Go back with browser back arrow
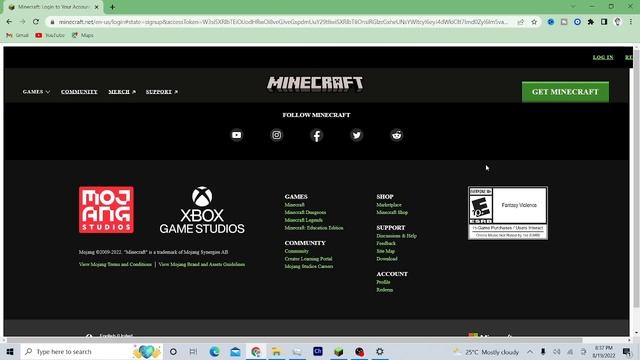This screenshot has width=640, height=360. pyautogui.click(x=9, y=22)
